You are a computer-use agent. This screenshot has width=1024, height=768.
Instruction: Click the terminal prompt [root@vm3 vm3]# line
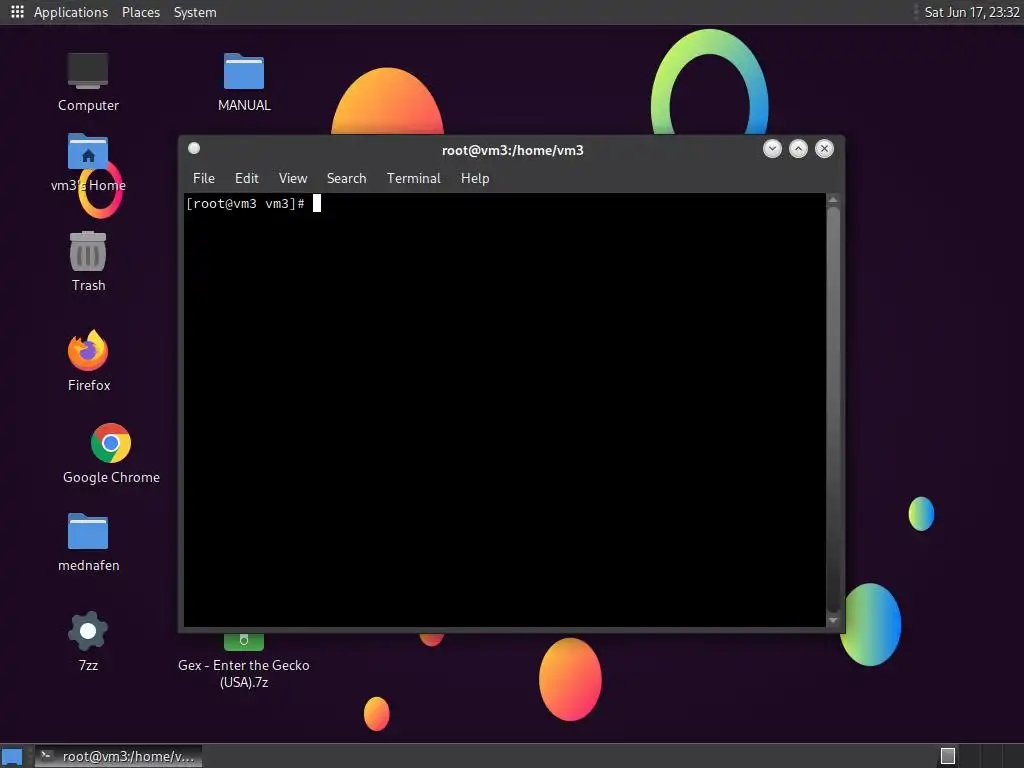coord(246,204)
